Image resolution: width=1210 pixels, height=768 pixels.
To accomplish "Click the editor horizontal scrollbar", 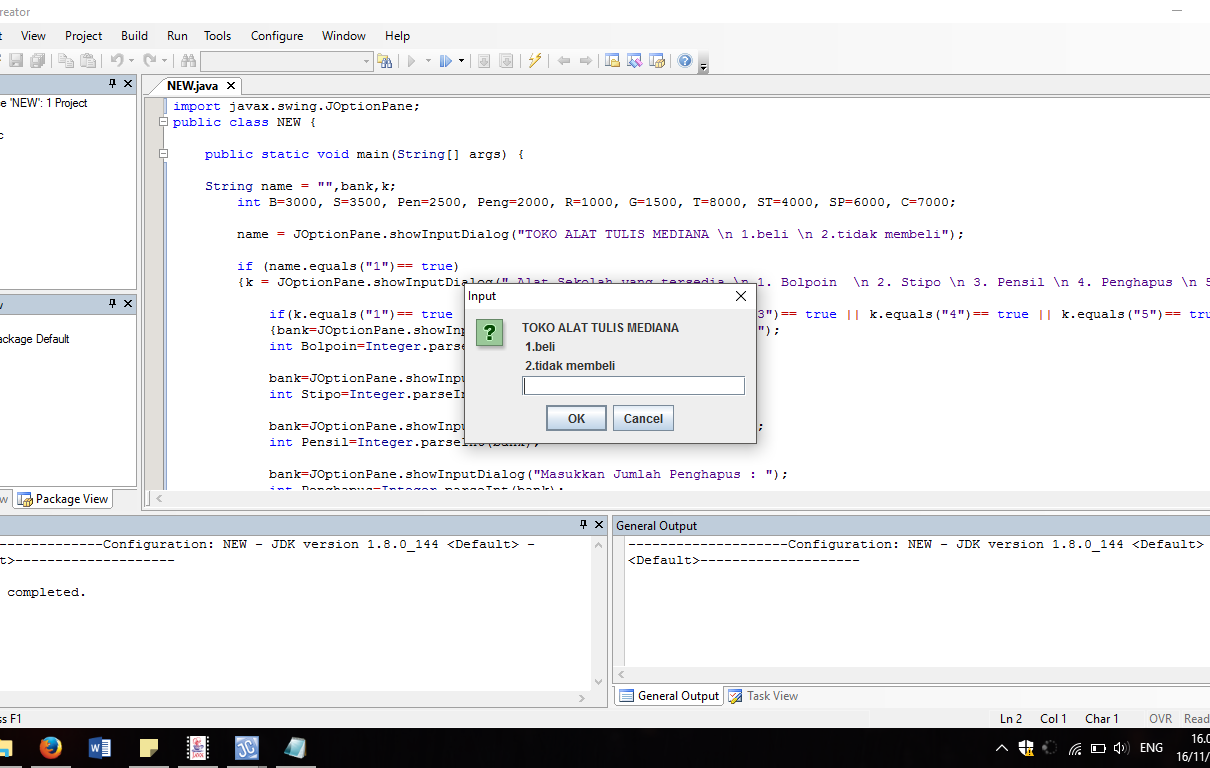I will tap(680, 498).
